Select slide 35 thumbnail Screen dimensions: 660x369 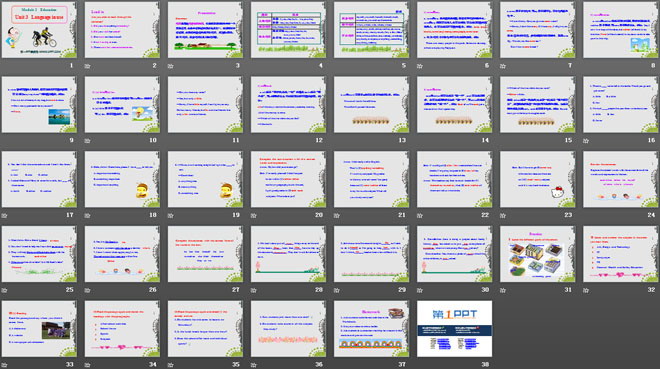tap(205, 329)
